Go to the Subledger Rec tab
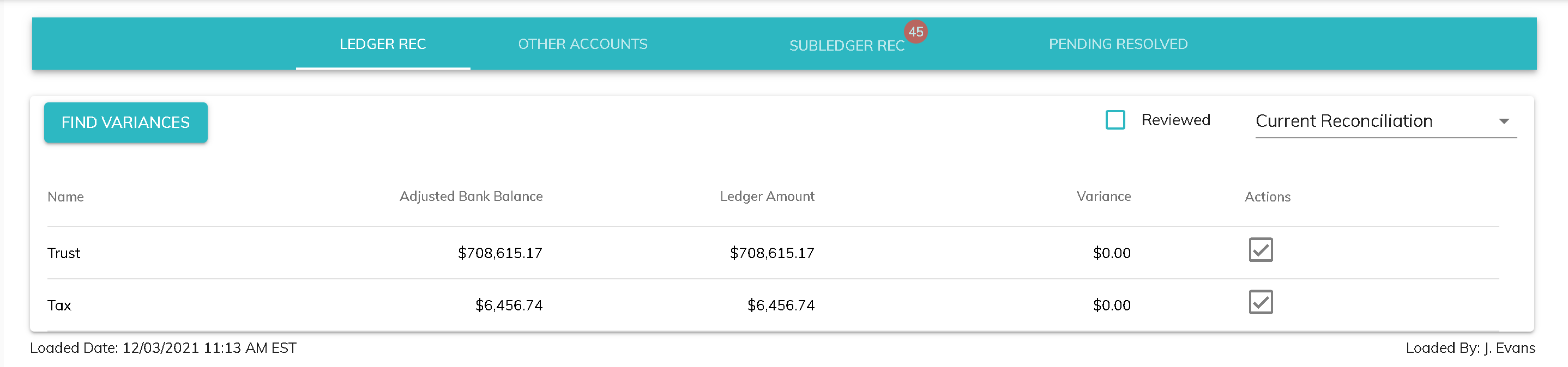 pos(846,46)
